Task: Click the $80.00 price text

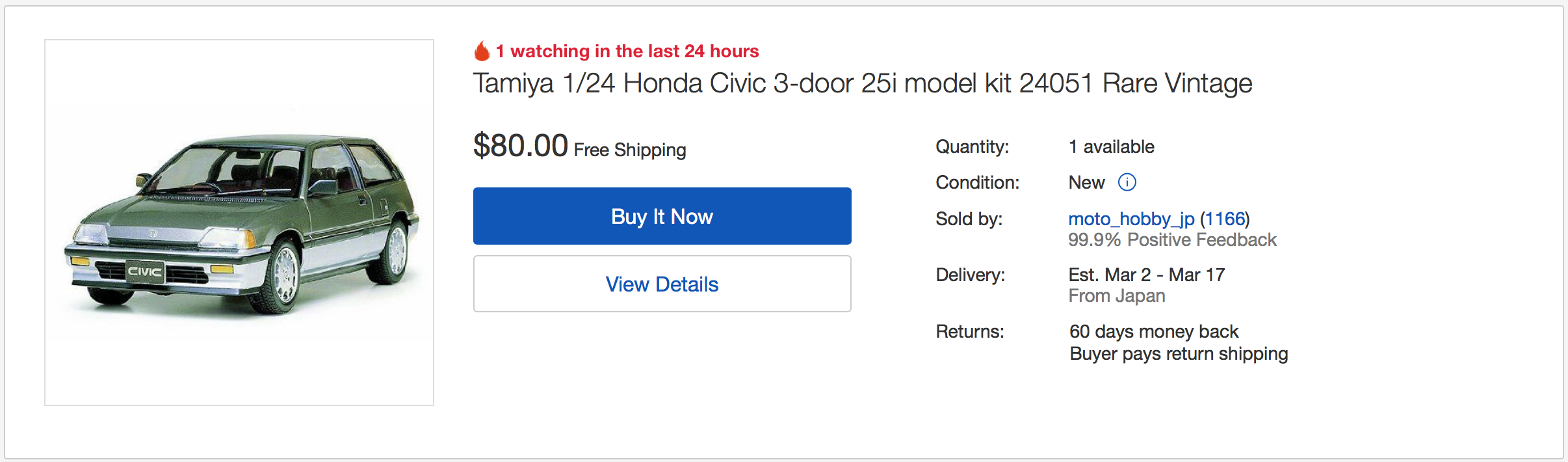Action: (x=521, y=145)
